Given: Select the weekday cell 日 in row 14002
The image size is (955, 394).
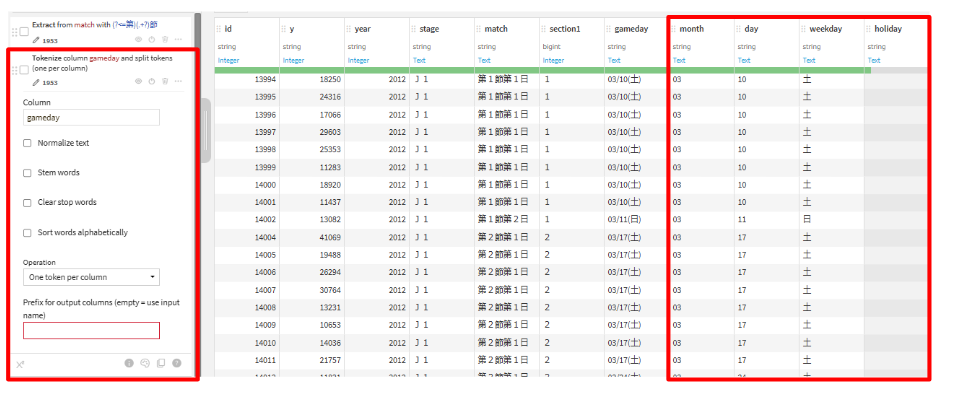Looking at the screenshot, I should click(x=832, y=219).
